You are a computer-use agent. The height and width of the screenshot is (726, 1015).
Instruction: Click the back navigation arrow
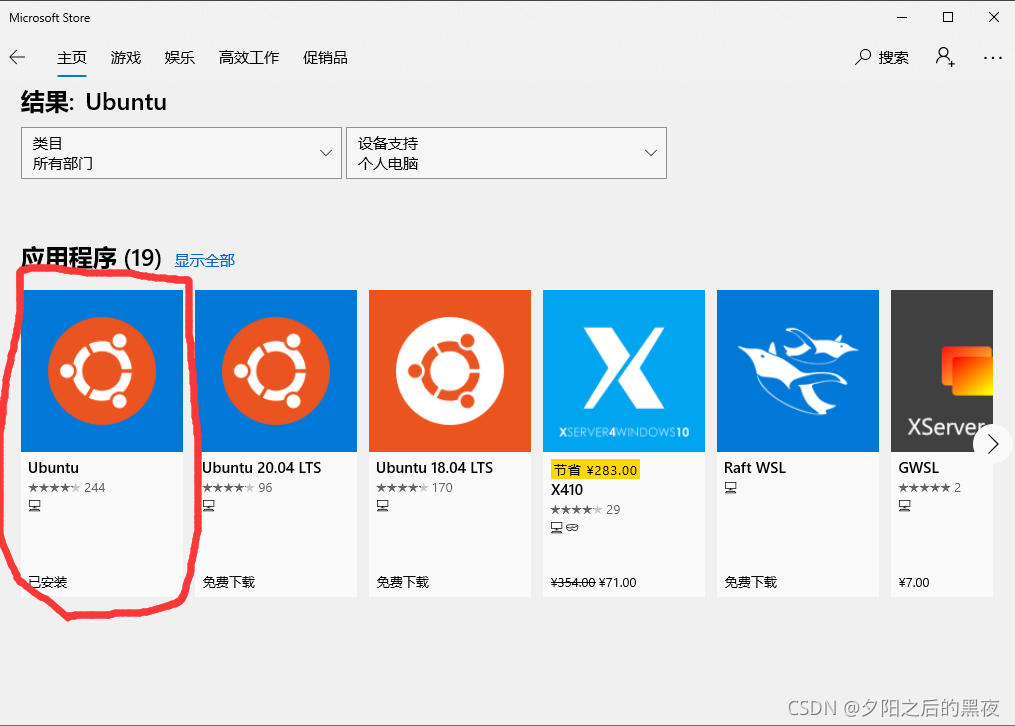point(17,57)
